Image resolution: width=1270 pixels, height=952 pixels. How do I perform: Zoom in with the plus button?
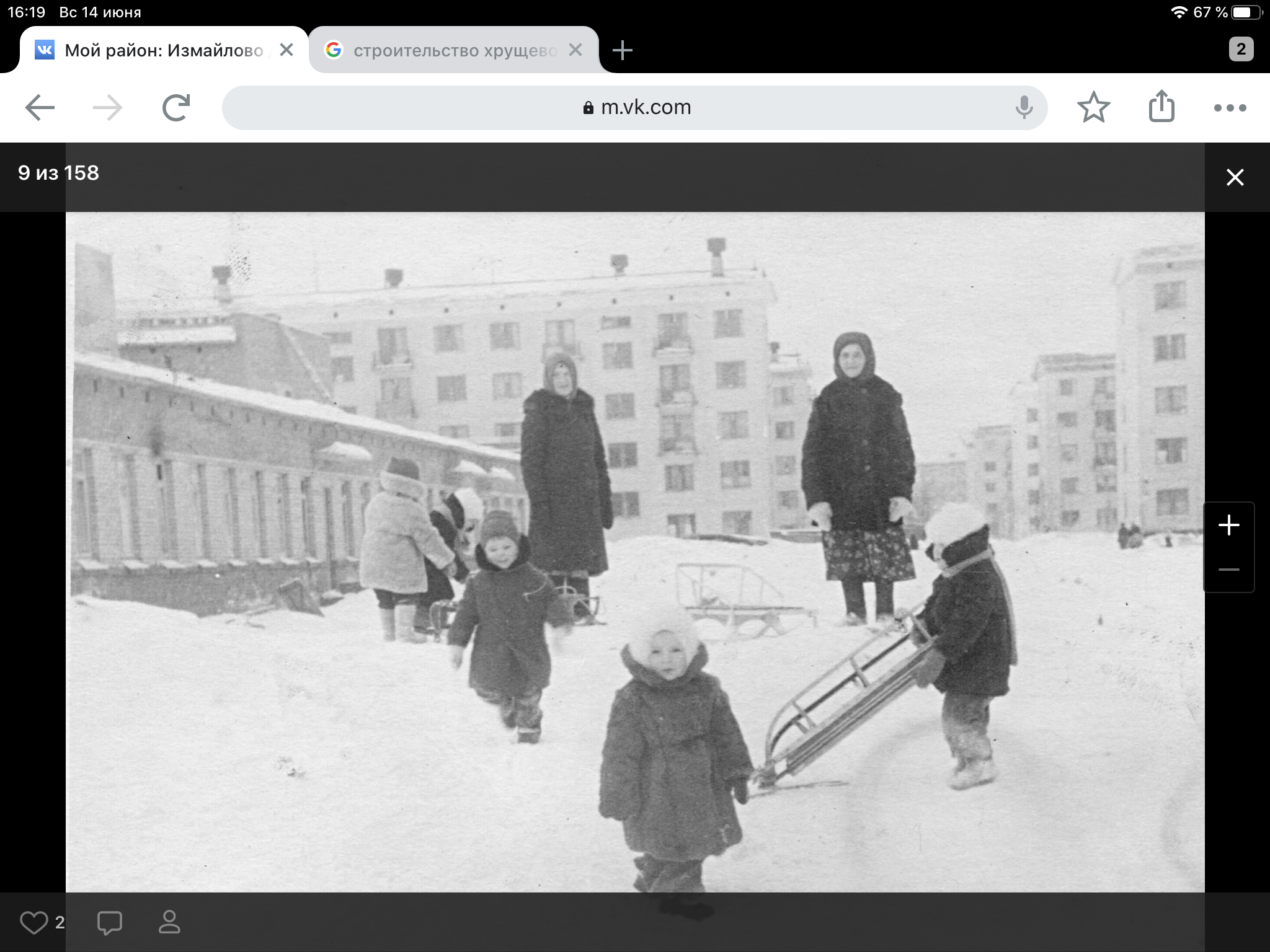pos(1228,526)
